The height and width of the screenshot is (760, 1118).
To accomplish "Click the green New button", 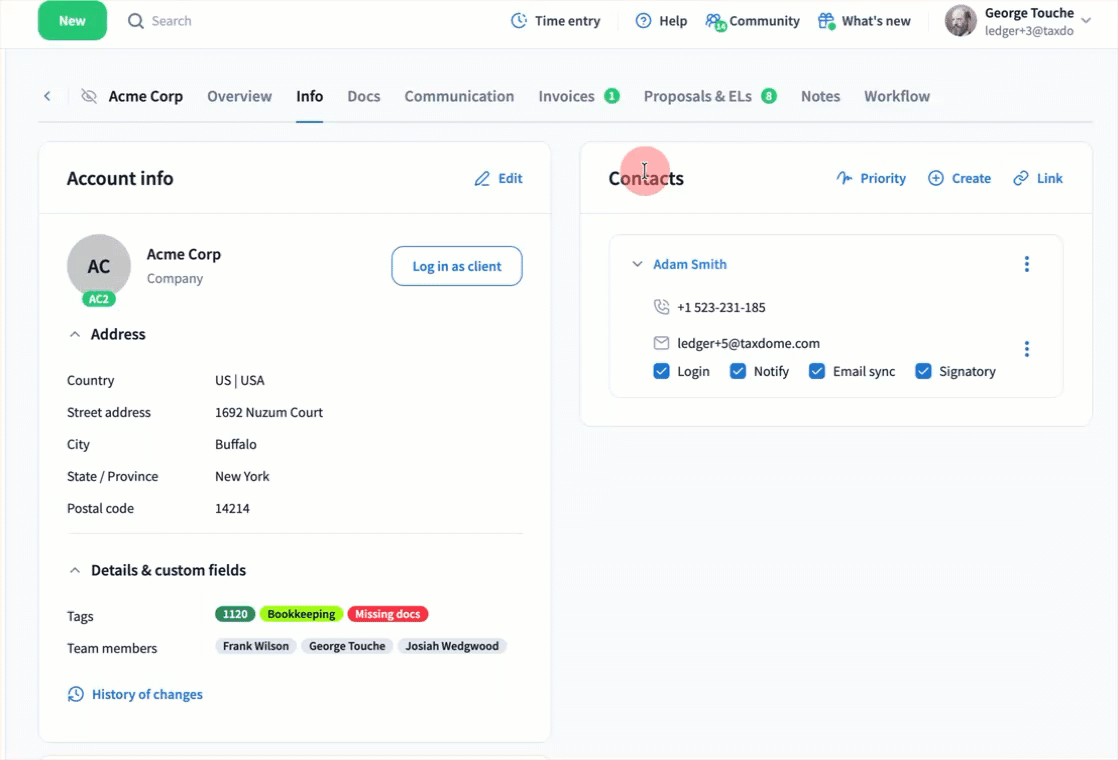I will (x=72, y=20).
